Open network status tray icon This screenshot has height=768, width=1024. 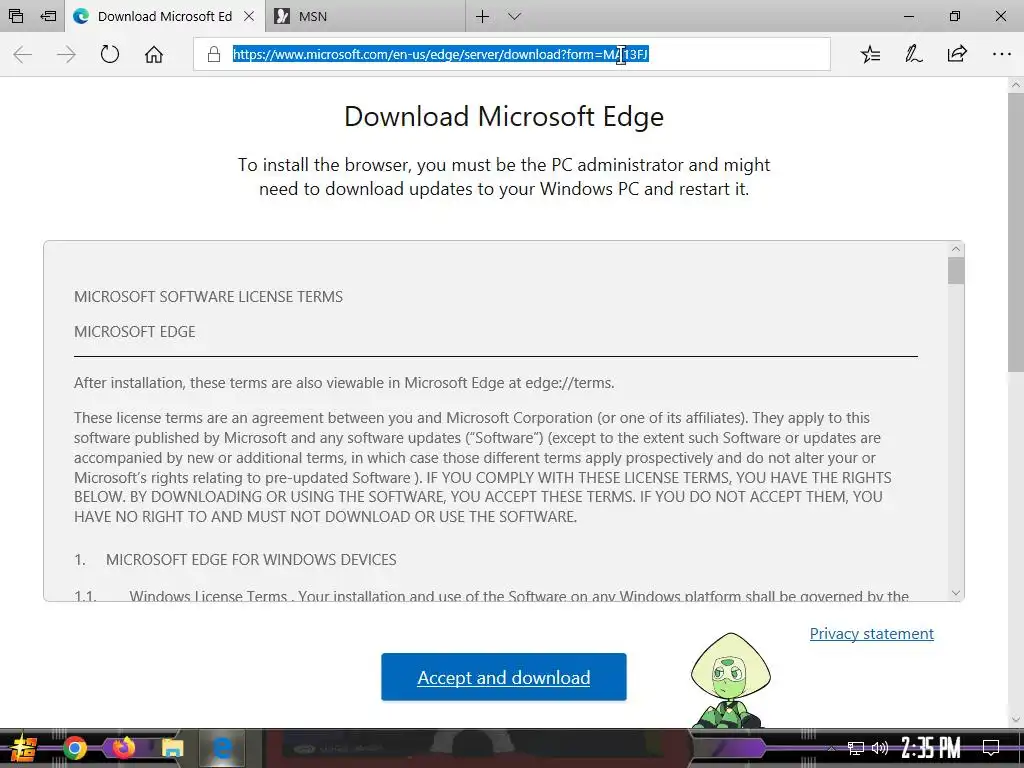coord(855,748)
